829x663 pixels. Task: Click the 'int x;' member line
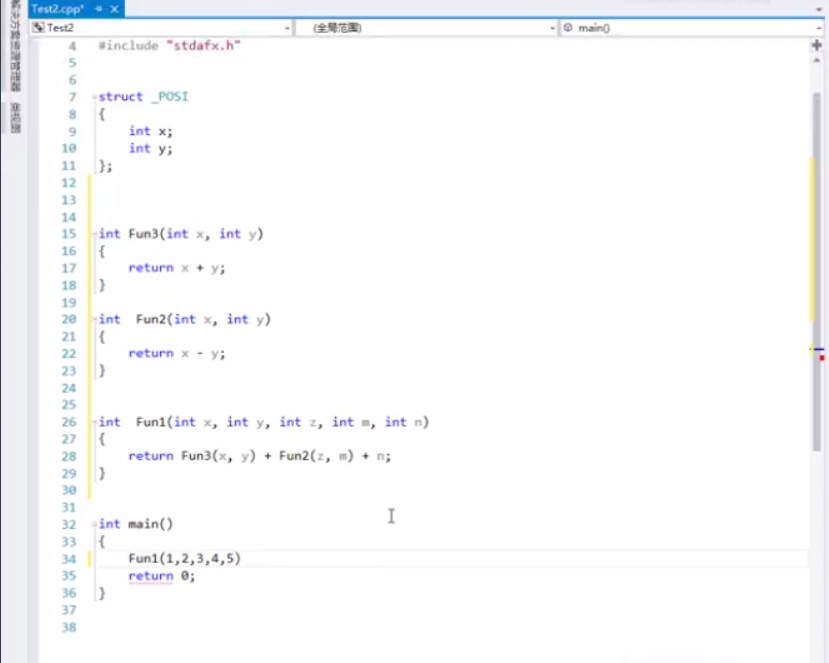click(x=151, y=131)
